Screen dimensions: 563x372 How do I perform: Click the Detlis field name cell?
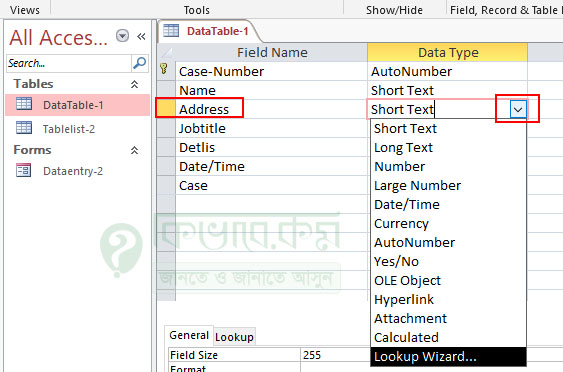point(271,147)
